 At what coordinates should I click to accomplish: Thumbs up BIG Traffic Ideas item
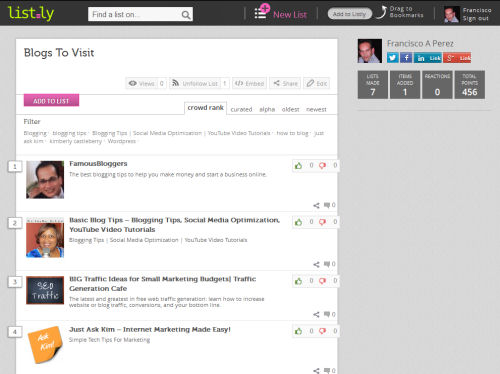(x=298, y=281)
